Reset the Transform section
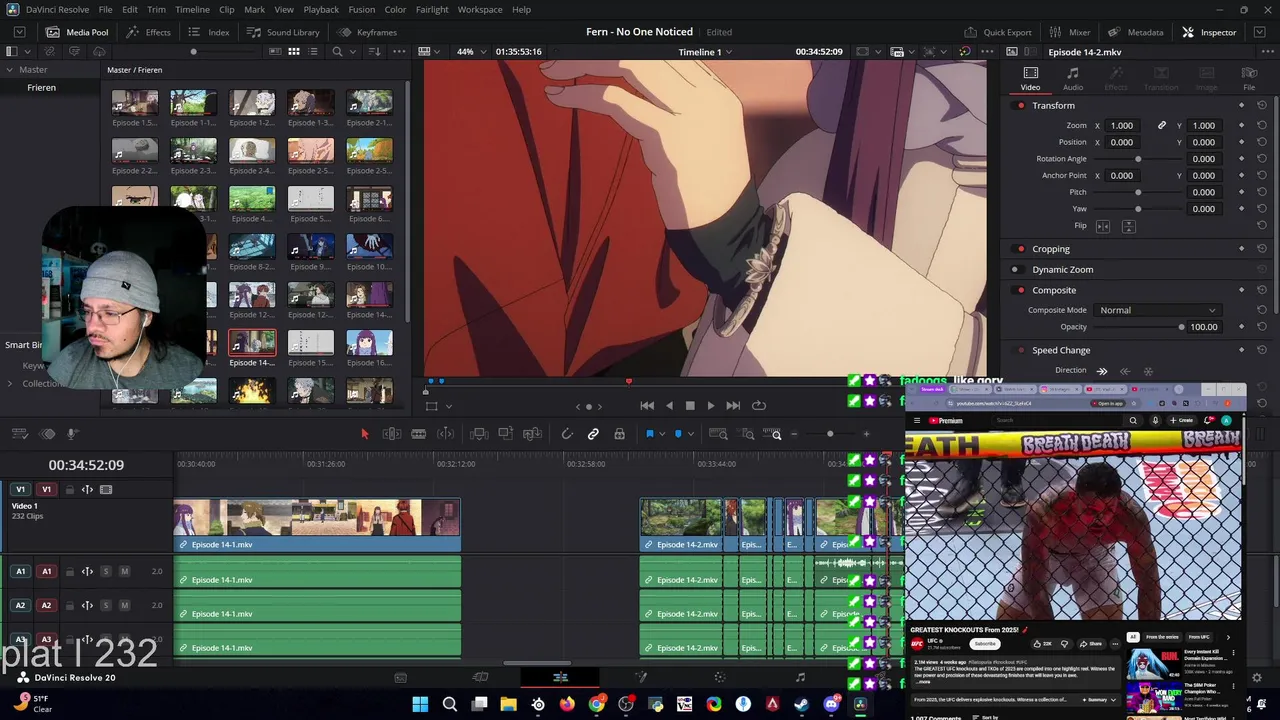 point(1262,105)
